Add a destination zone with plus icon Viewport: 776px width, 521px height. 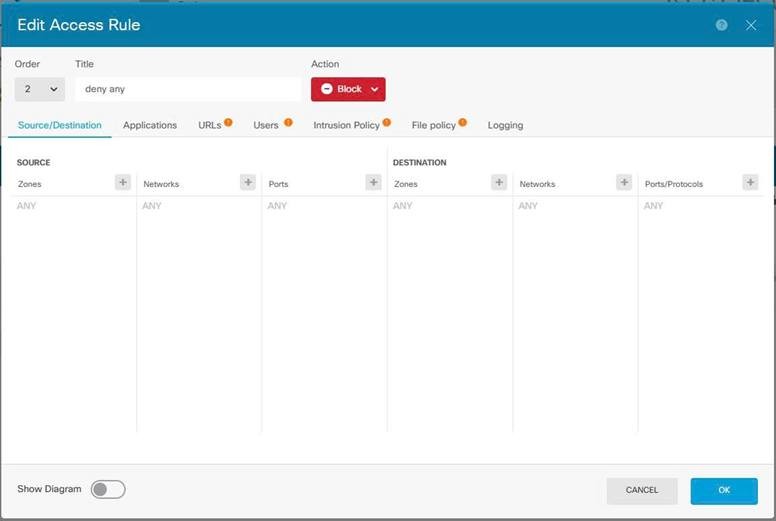(499, 182)
